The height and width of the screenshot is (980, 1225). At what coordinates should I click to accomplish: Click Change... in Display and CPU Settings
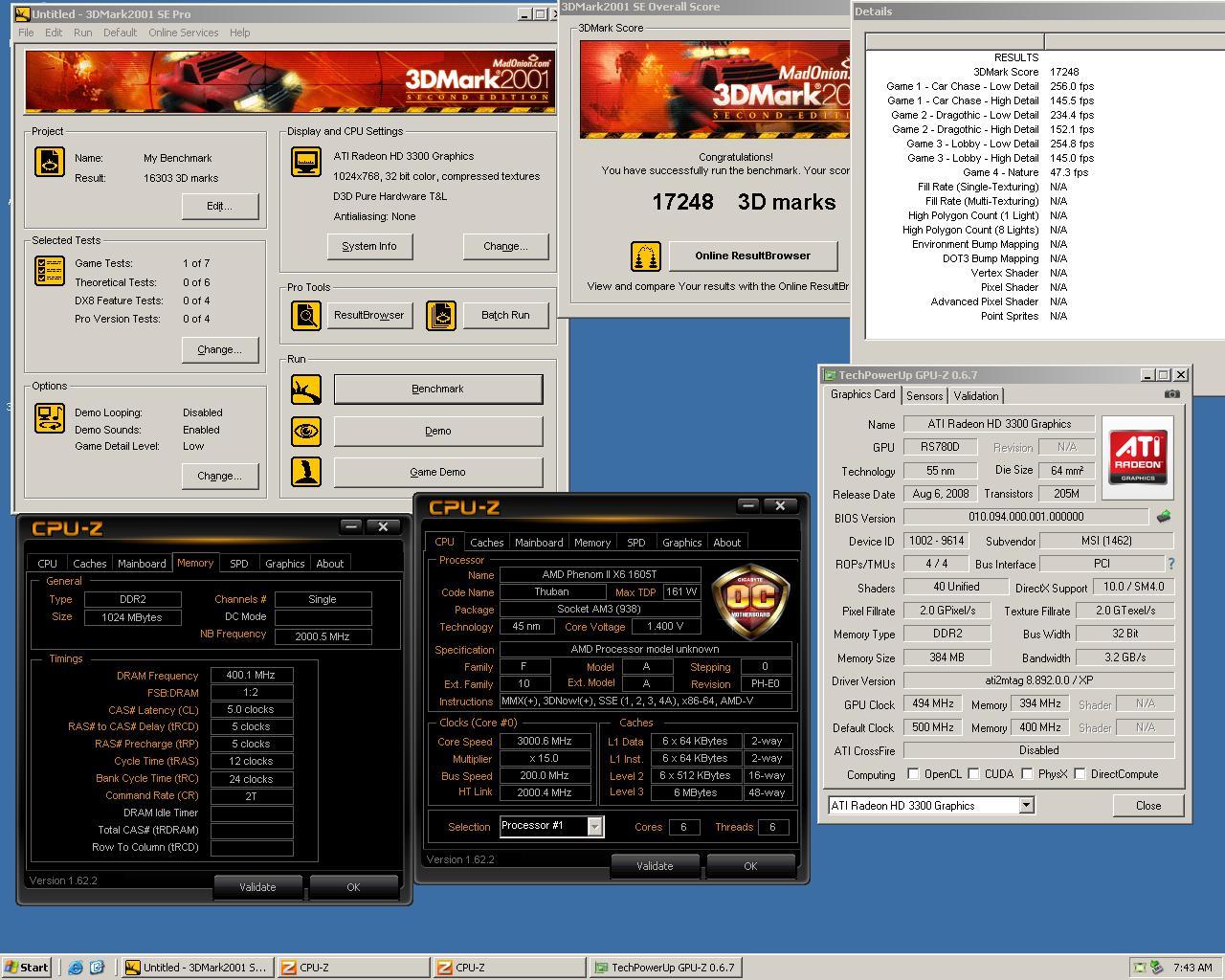(x=505, y=246)
